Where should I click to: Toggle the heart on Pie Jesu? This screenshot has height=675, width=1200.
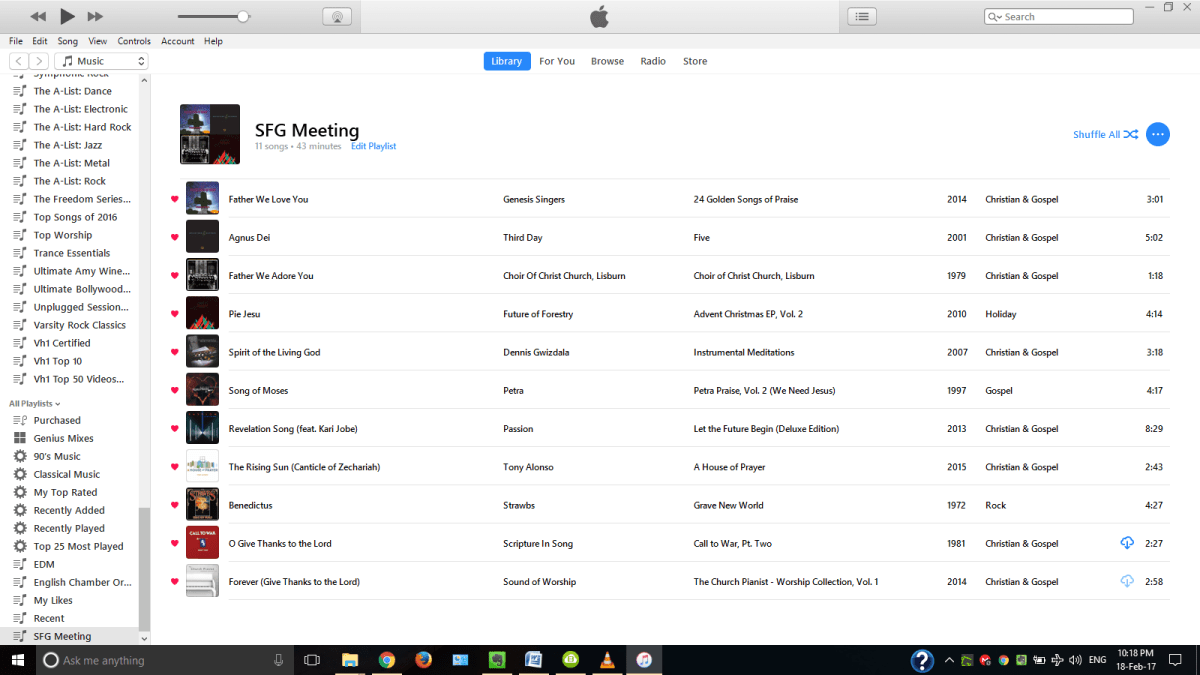point(174,314)
